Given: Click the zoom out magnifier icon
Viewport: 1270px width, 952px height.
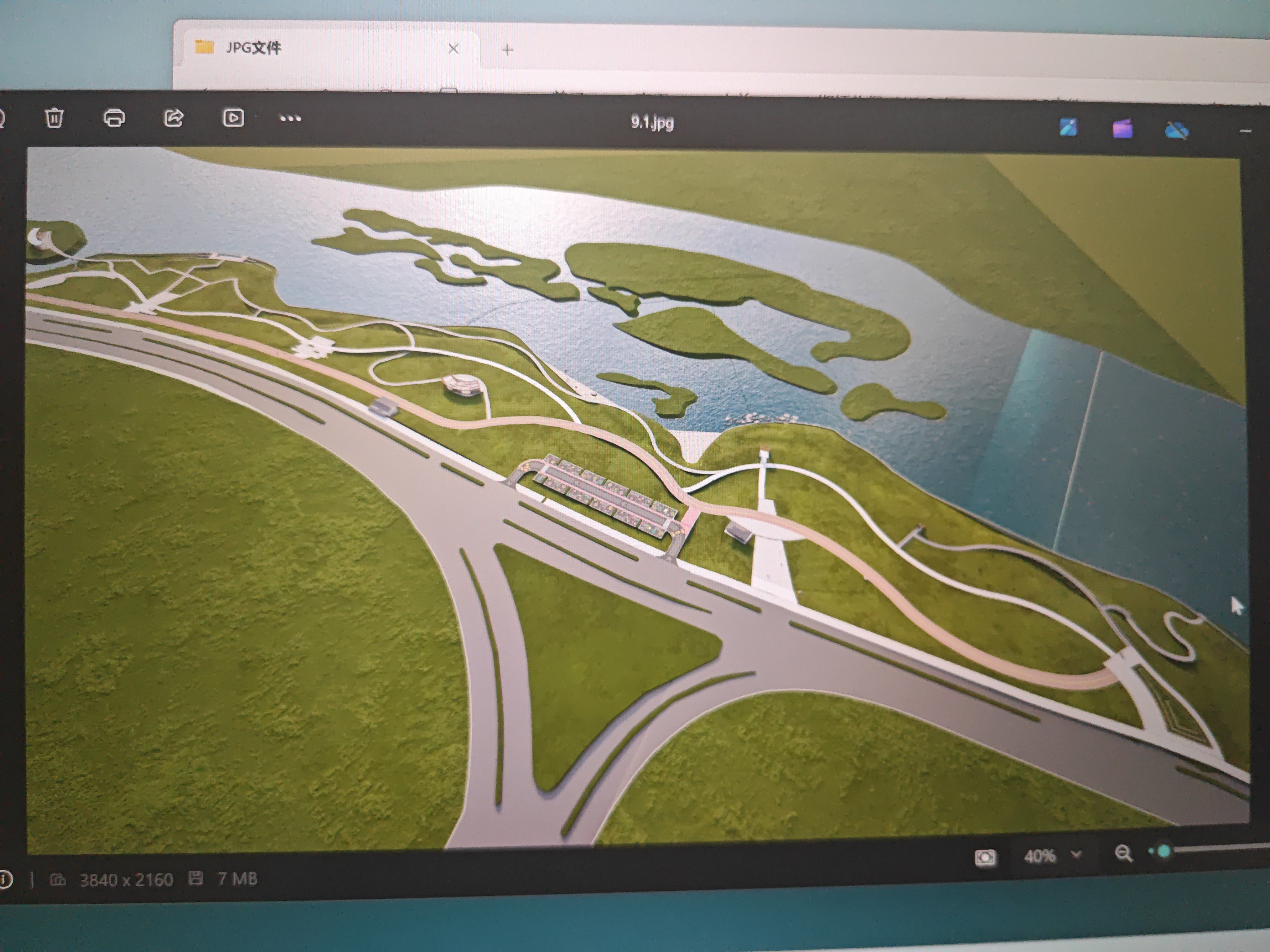Looking at the screenshot, I should point(1124,853).
